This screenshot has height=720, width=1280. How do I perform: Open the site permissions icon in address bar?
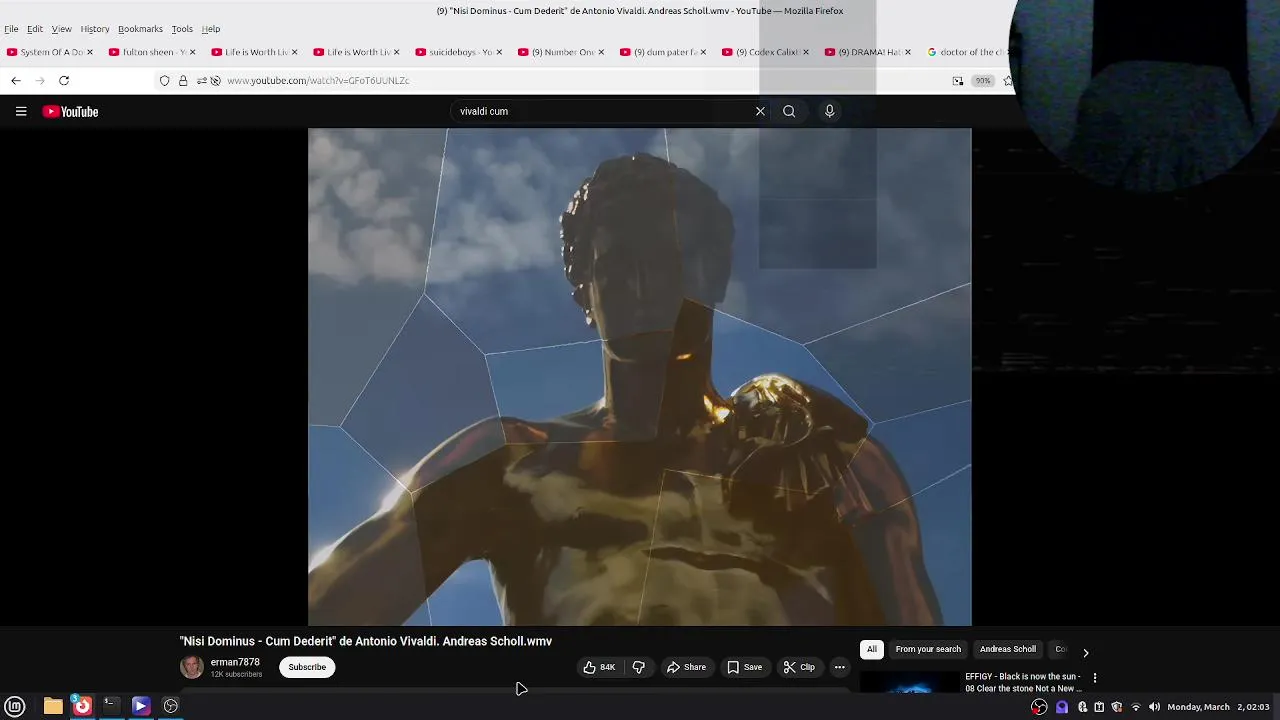point(202,81)
